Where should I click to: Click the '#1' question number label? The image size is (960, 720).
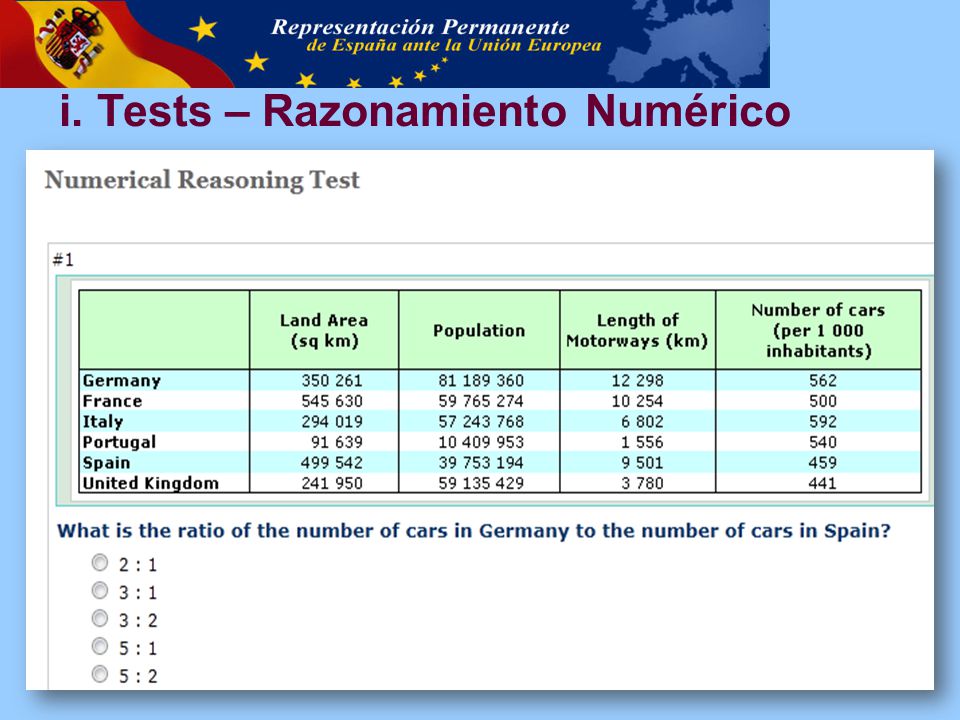pos(63,260)
